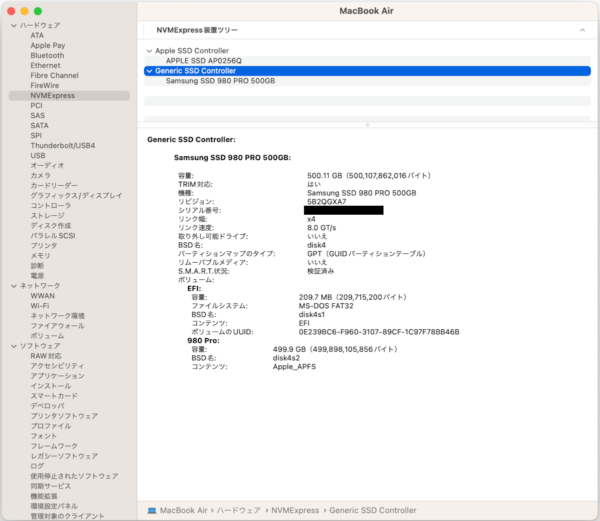Select RAW対応 in the sidebar
The image size is (600, 521).
coord(46,356)
